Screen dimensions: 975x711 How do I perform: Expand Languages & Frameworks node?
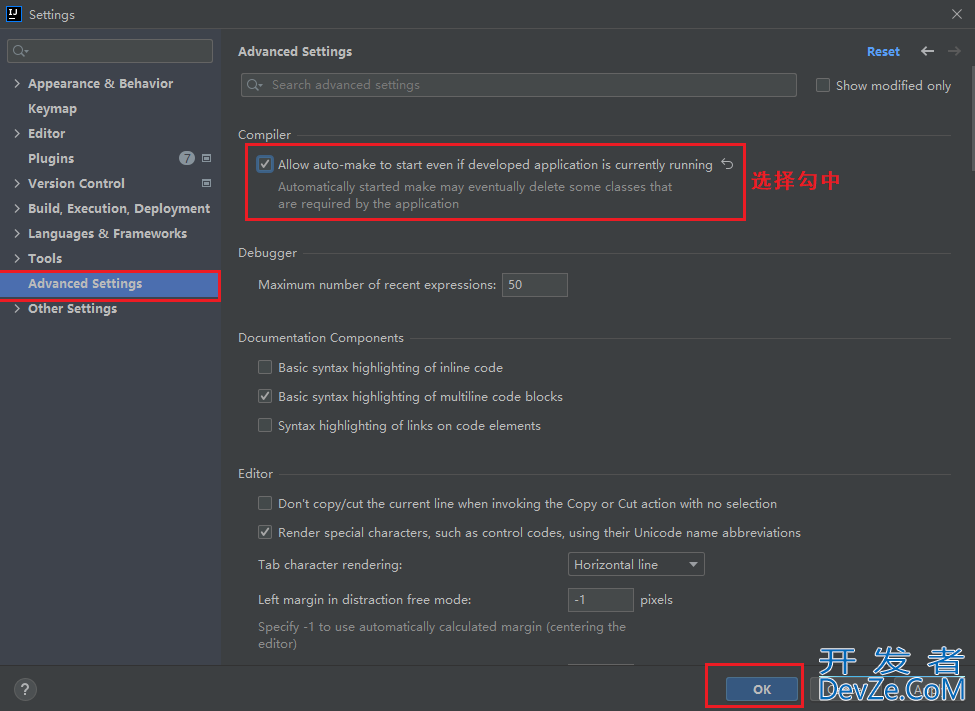17,233
